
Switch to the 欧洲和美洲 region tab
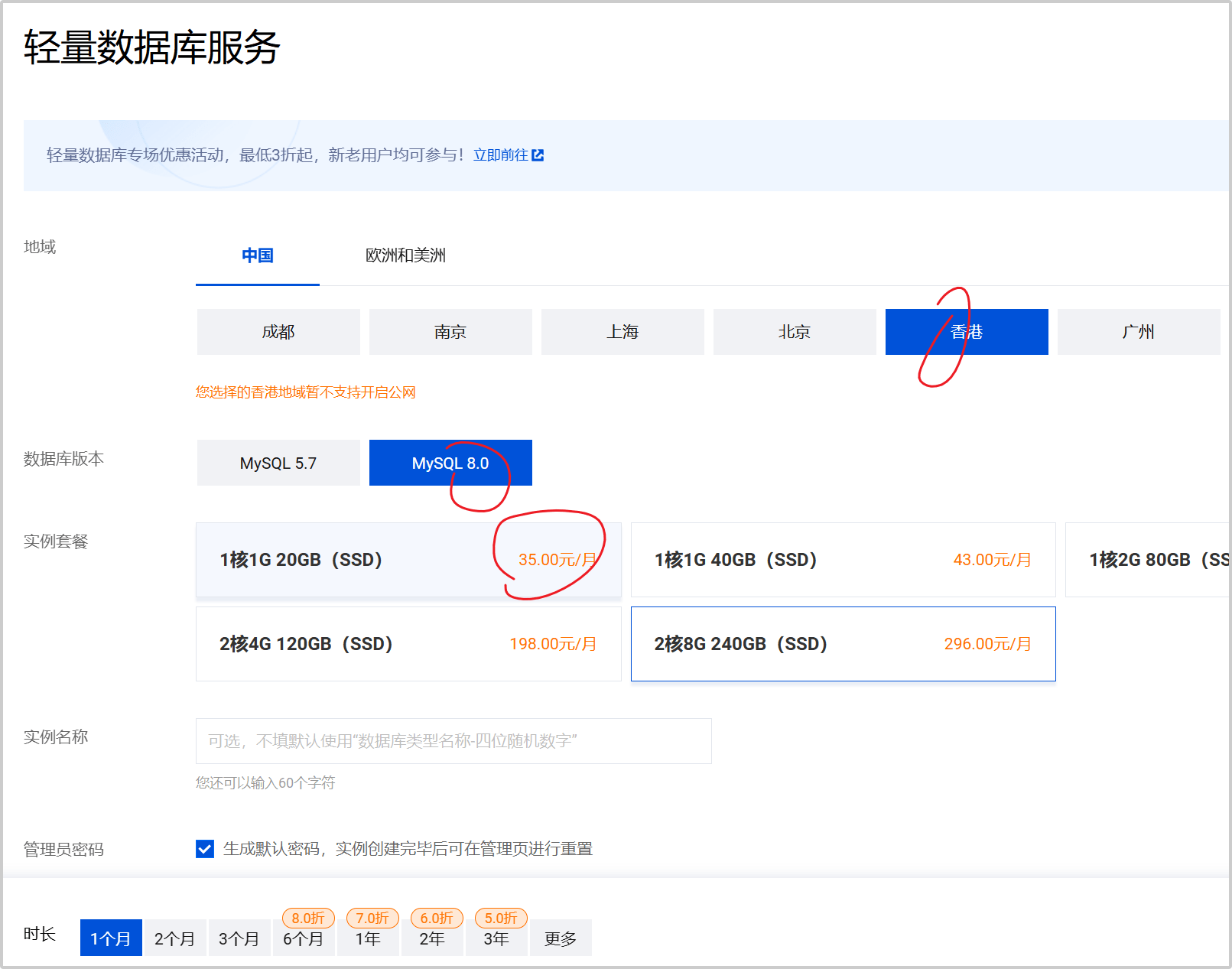click(405, 255)
